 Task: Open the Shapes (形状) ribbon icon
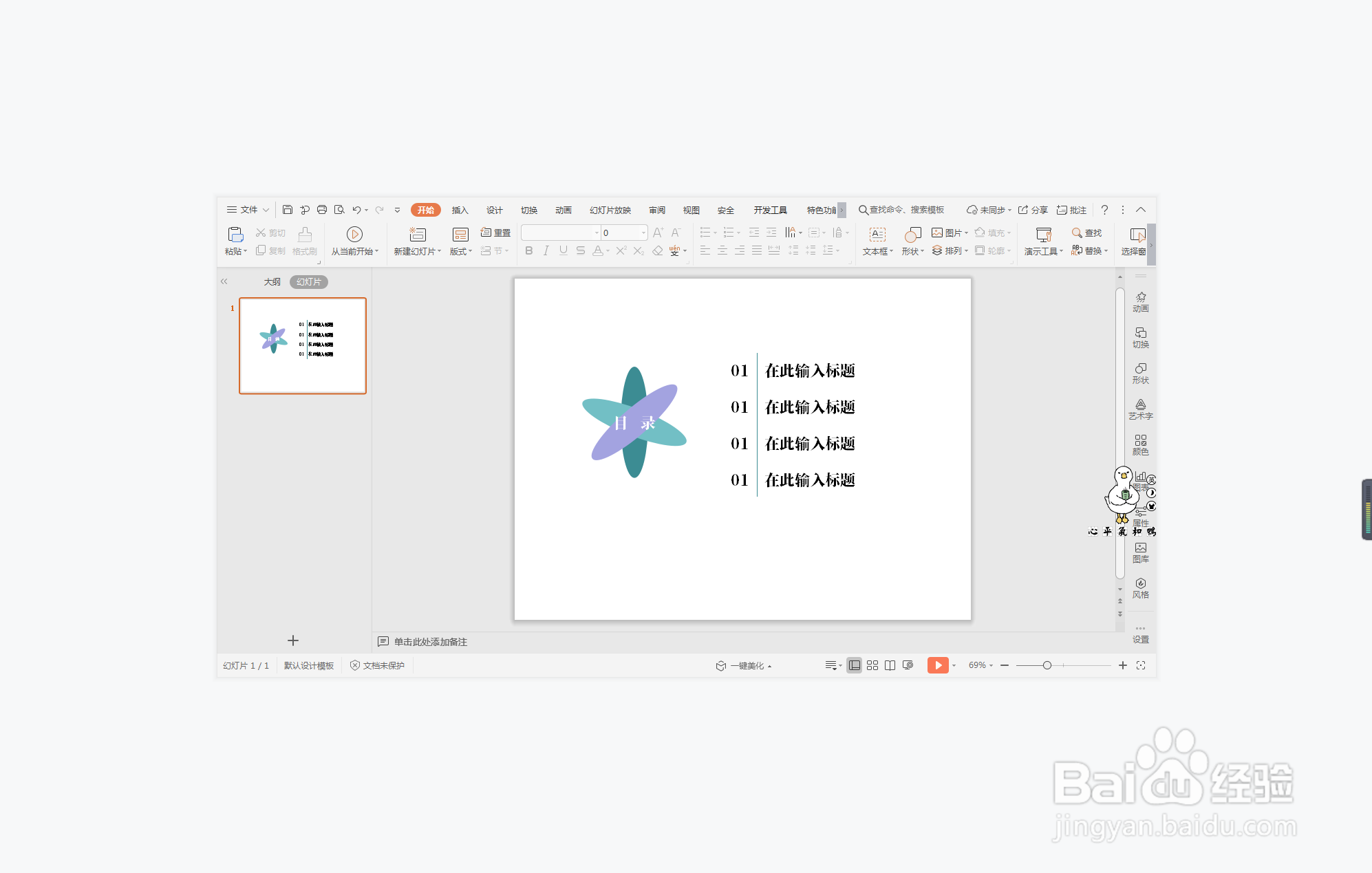tap(912, 235)
